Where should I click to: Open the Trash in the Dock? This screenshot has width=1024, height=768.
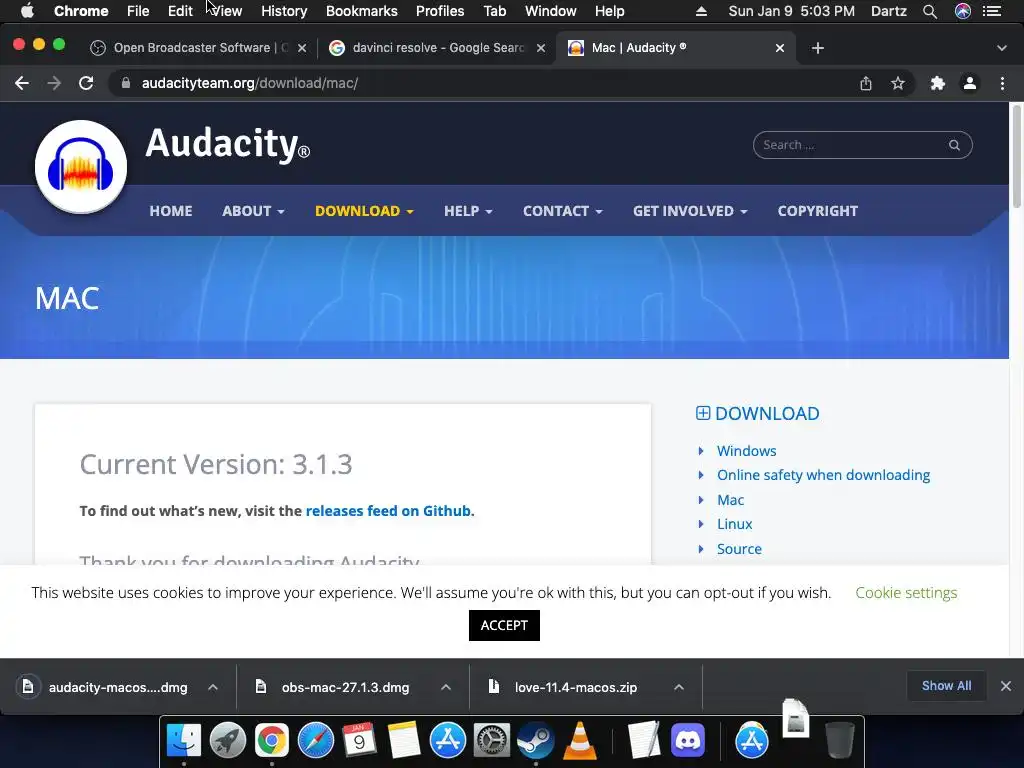click(x=839, y=741)
